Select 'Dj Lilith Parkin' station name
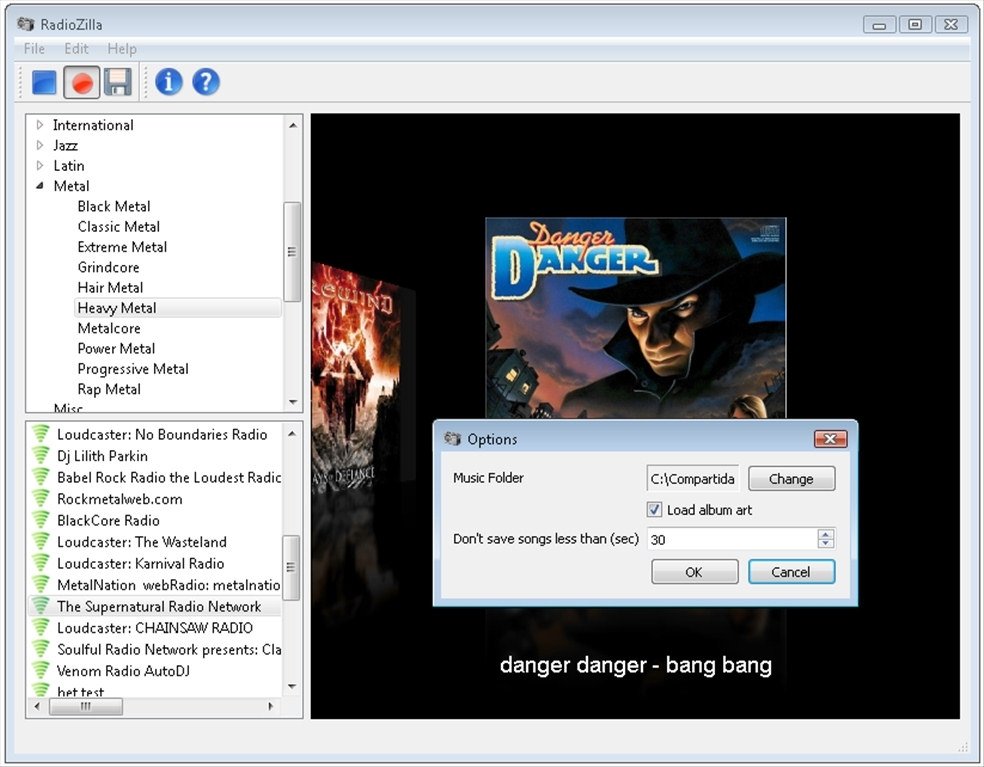The image size is (984, 767). click(x=102, y=455)
